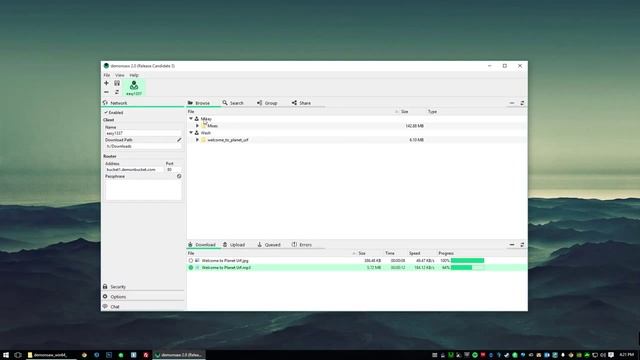Click welcome_to_planet_urf folder icon

pyautogui.click(x=203, y=140)
